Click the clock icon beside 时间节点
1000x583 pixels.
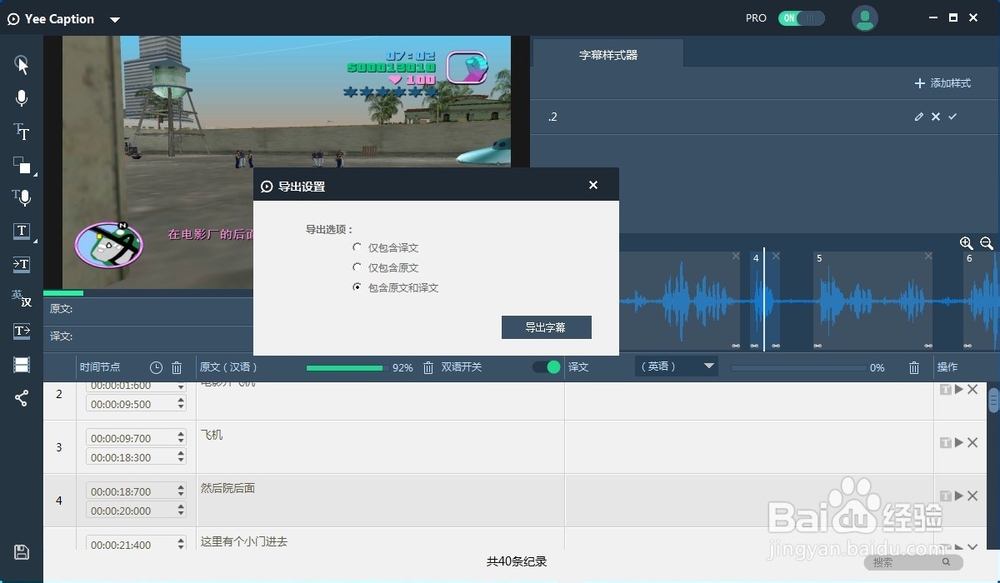coord(156,367)
